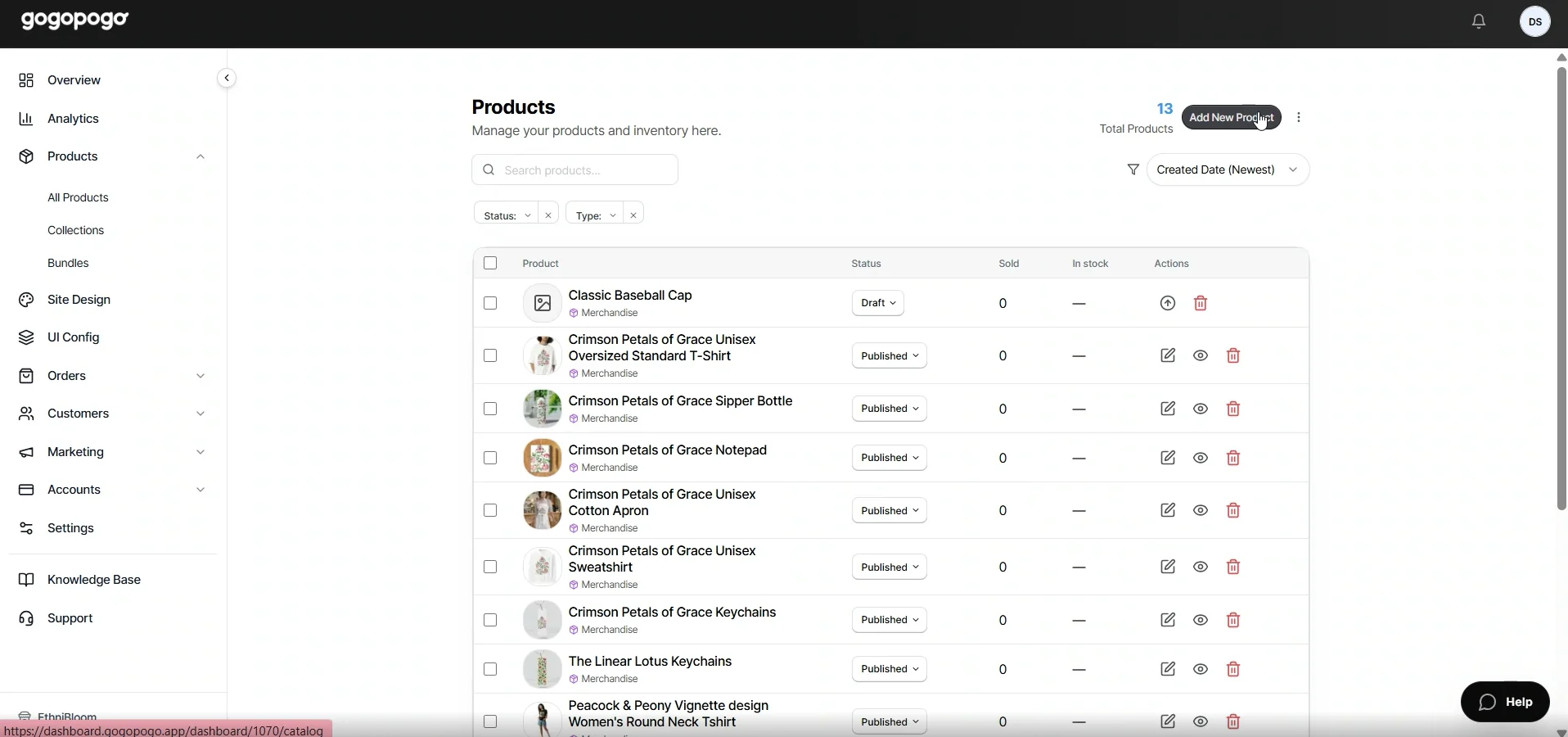The height and width of the screenshot is (737, 1568).
Task: Select the Crimson Petals Notepad row checkbox
Action: pyautogui.click(x=490, y=458)
